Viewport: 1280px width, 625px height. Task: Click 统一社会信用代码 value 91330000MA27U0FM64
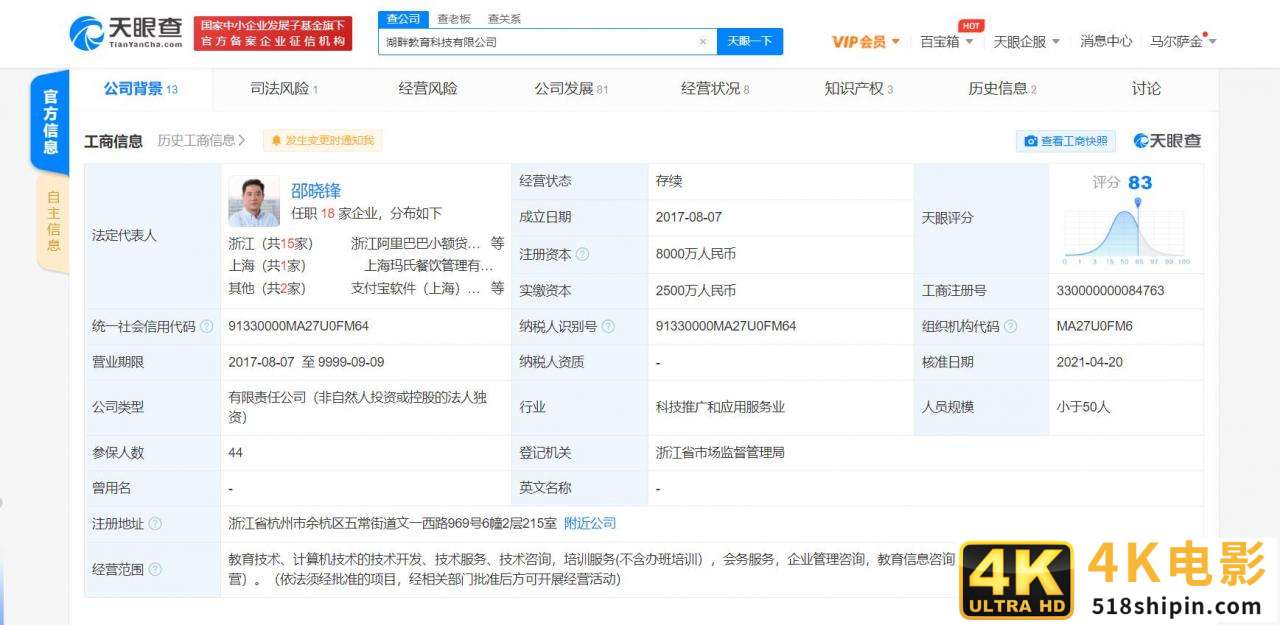pos(299,326)
